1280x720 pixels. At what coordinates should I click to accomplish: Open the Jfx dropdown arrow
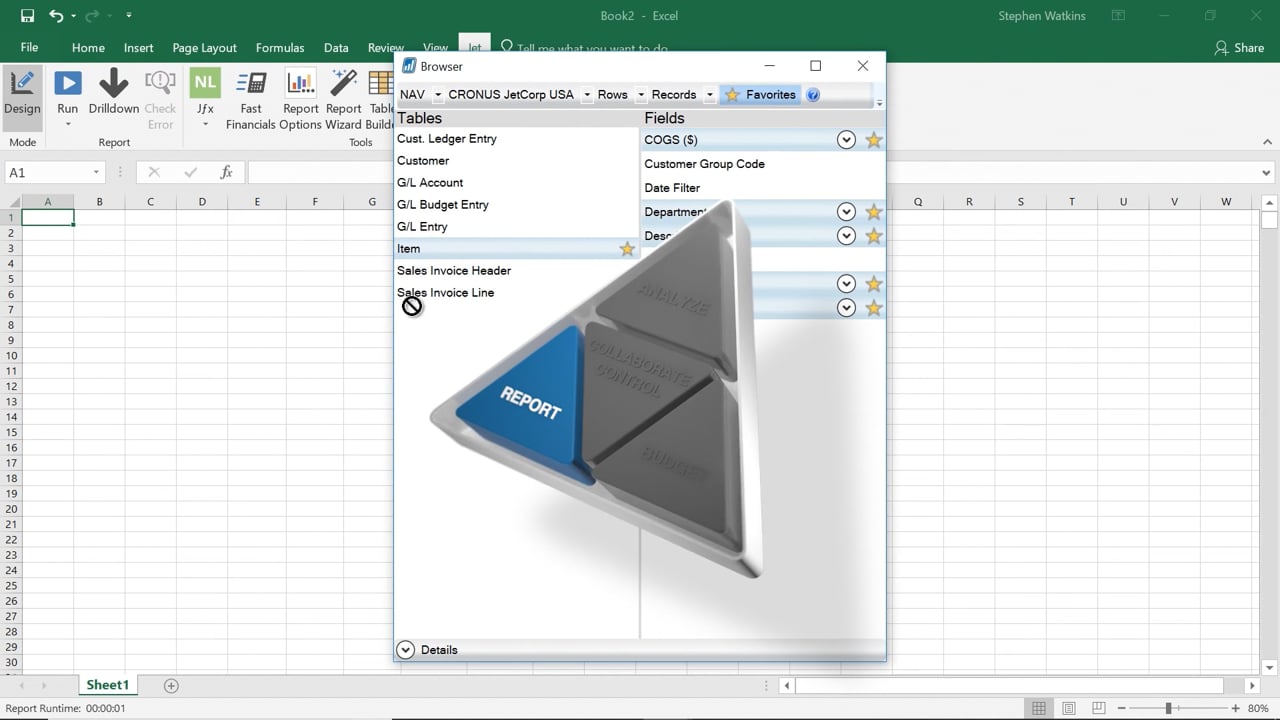[205, 125]
